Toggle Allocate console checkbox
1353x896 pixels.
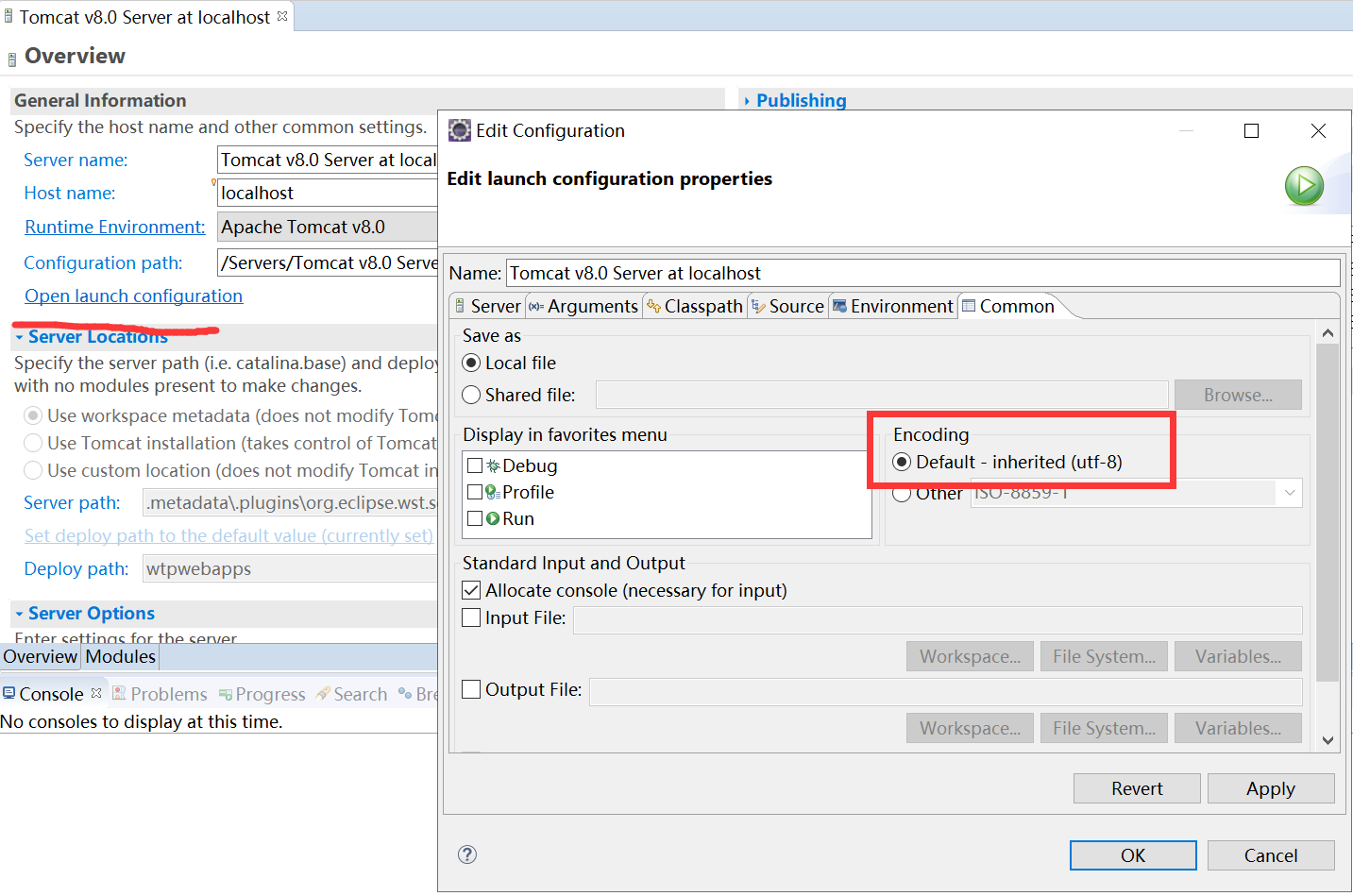point(471,590)
